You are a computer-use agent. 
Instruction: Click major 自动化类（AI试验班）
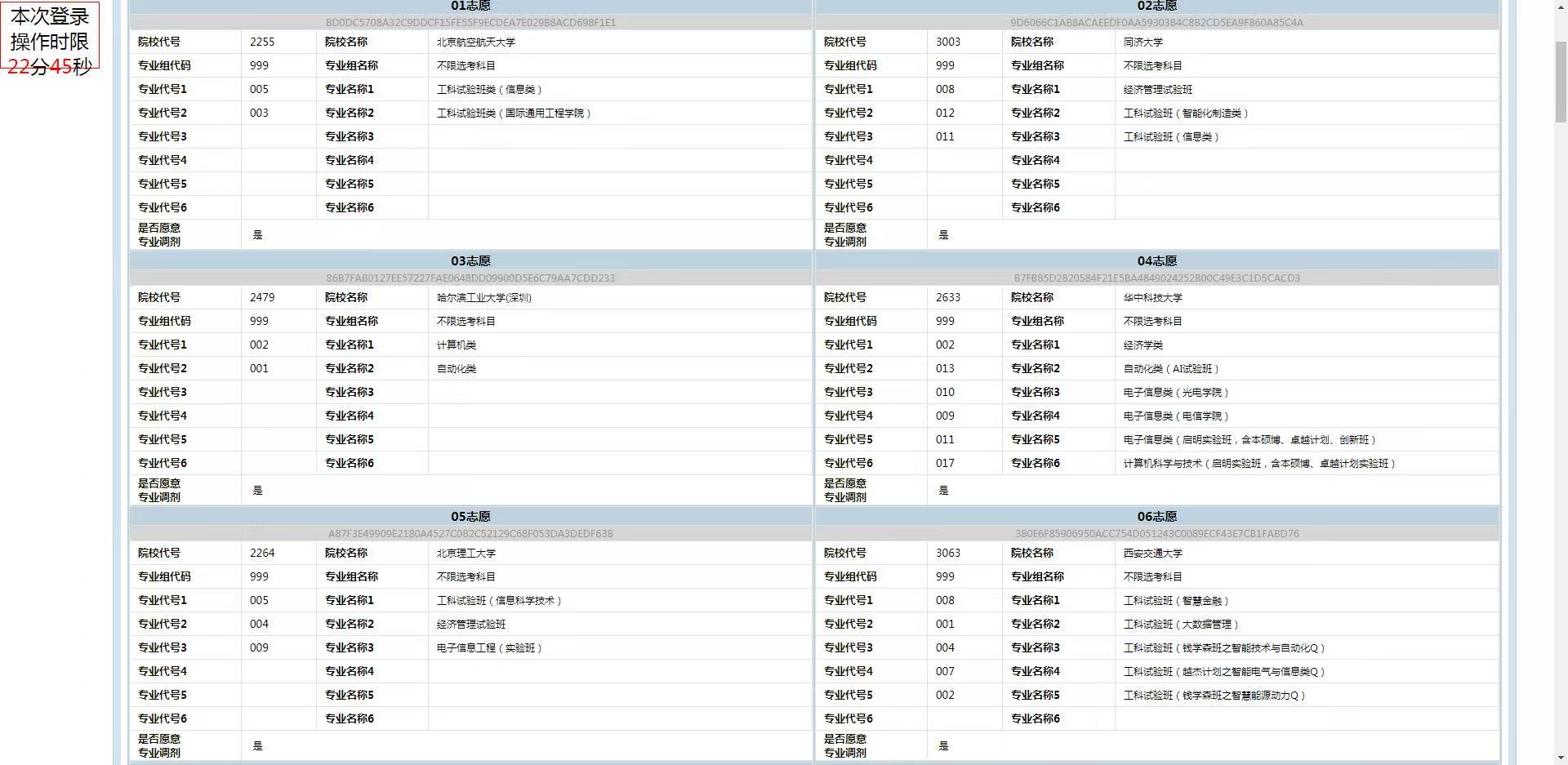(x=1171, y=368)
